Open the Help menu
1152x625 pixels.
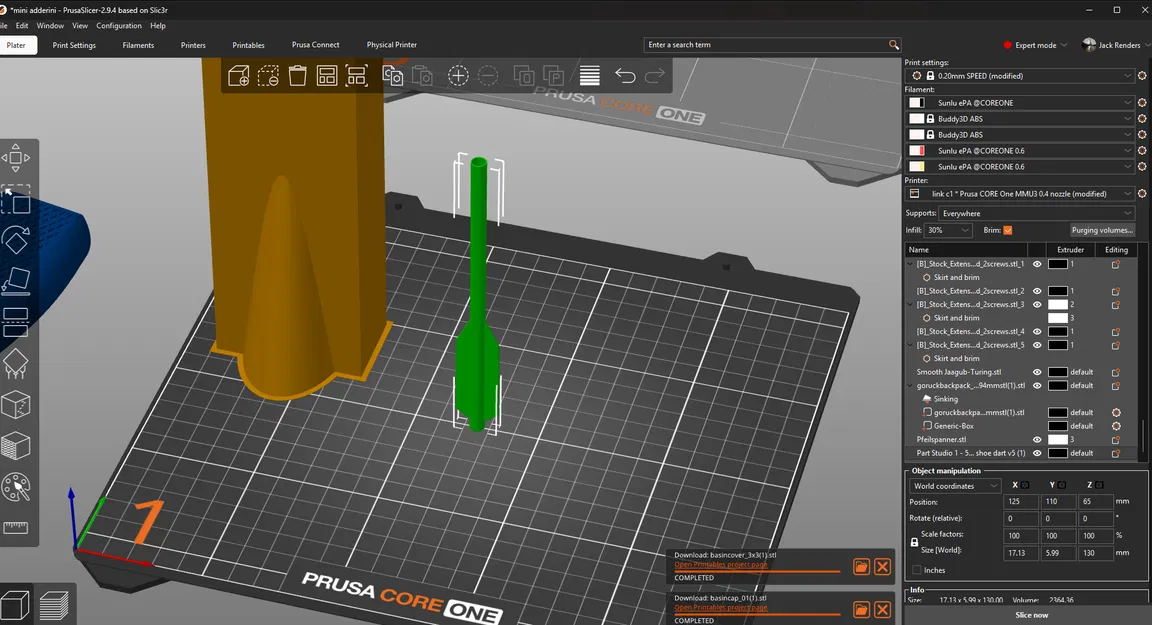click(158, 26)
